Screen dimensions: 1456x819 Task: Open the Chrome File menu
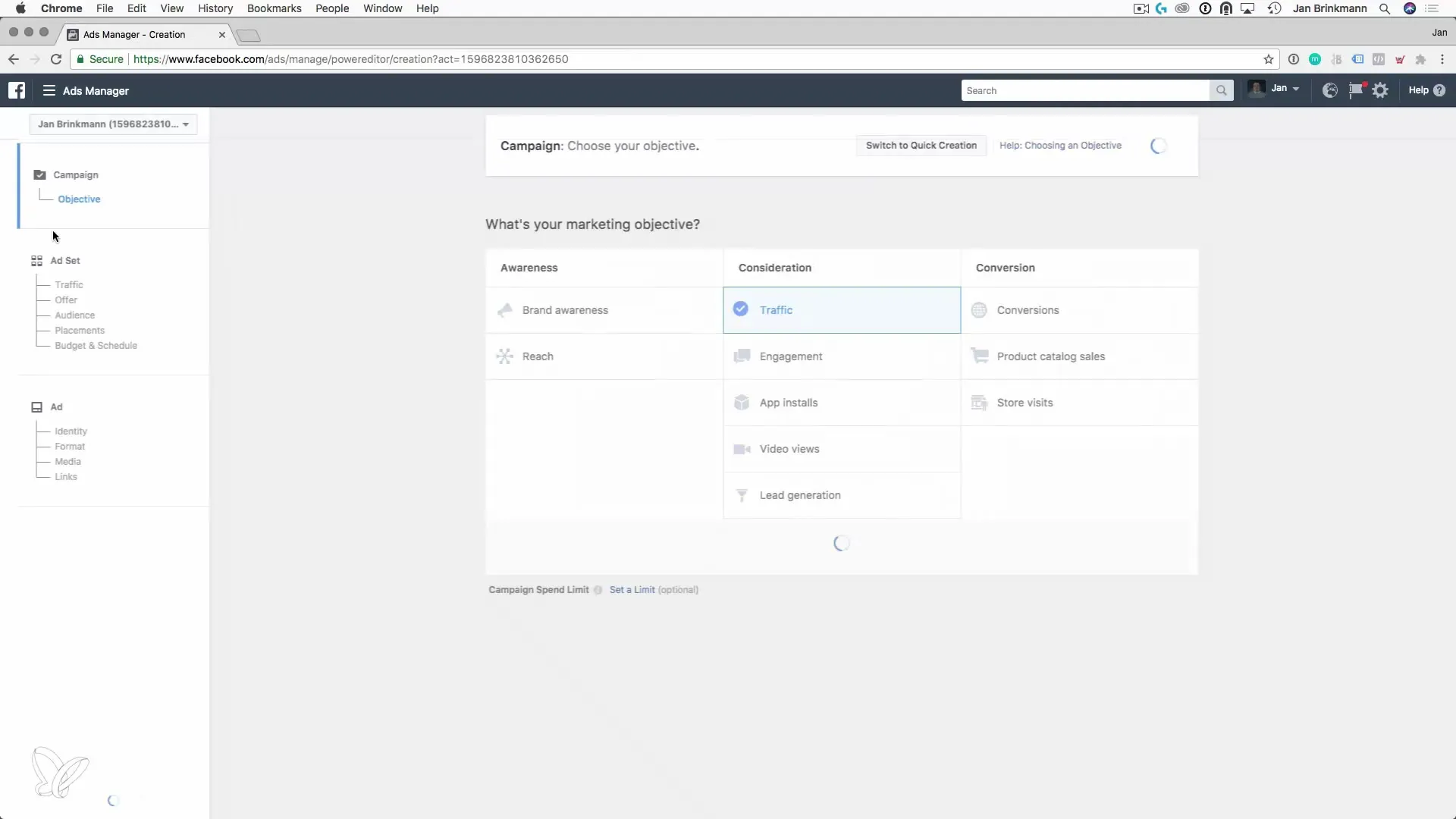(x=105, y=8)
